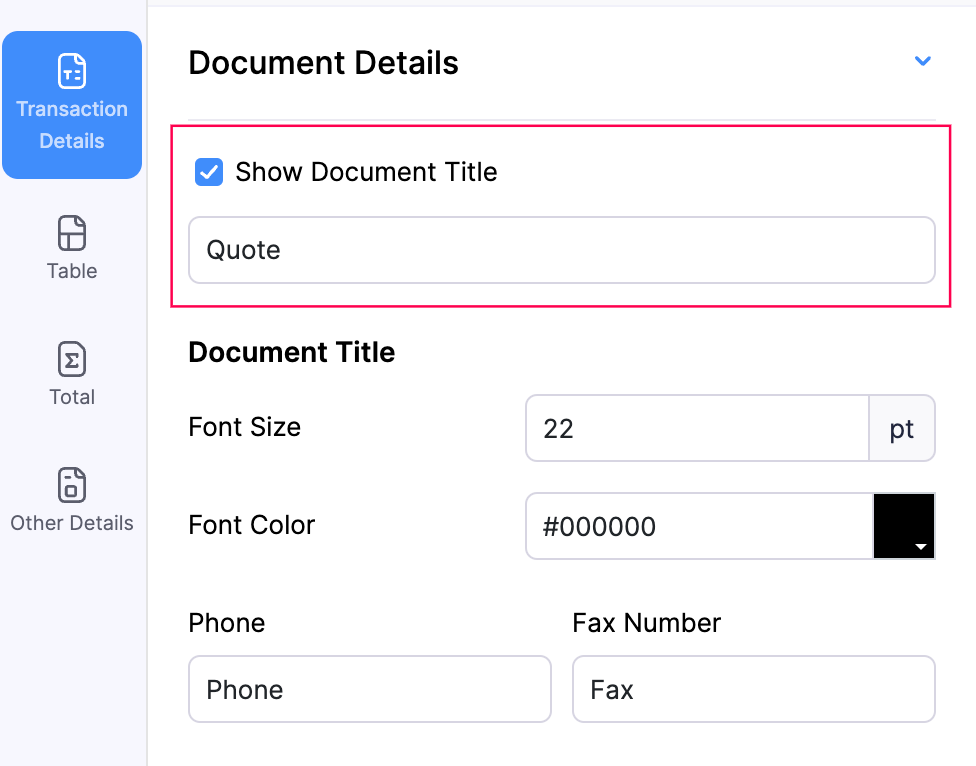This screenshot has width=976, height=766.
Task: Click the Document Title heading
Action: (x=291, y=352)
